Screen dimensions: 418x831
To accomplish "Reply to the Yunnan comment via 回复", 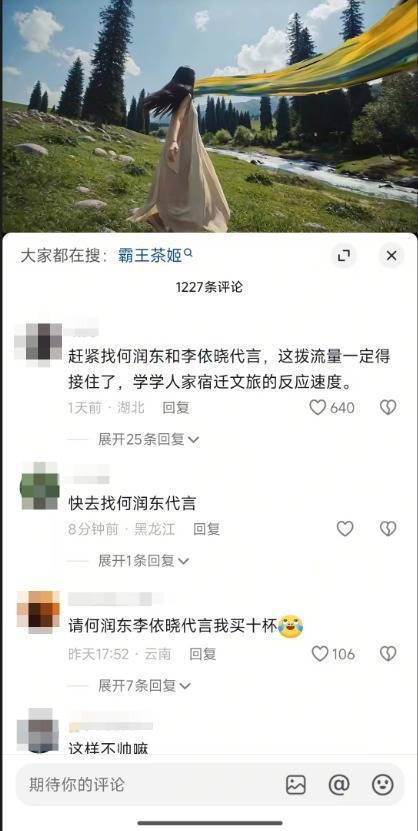I will click(203, 654).
